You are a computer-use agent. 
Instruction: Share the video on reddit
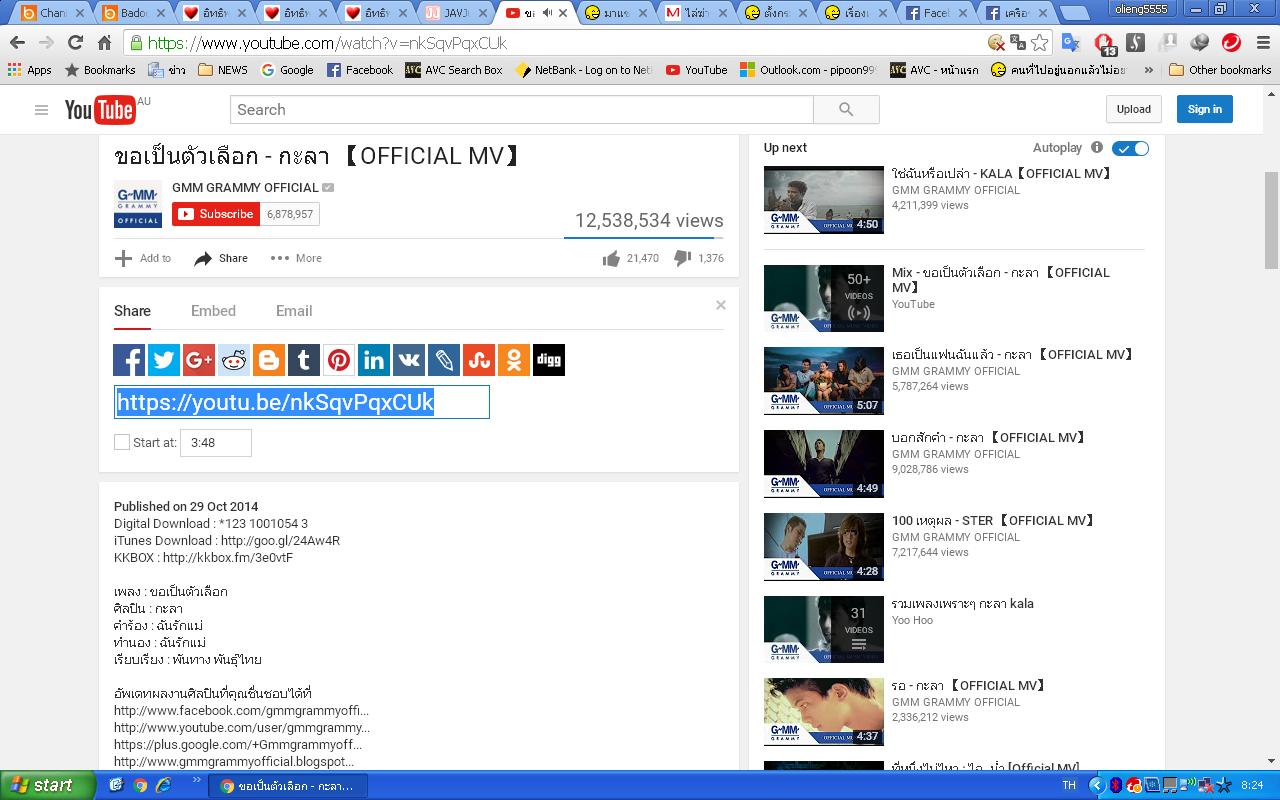234,360
